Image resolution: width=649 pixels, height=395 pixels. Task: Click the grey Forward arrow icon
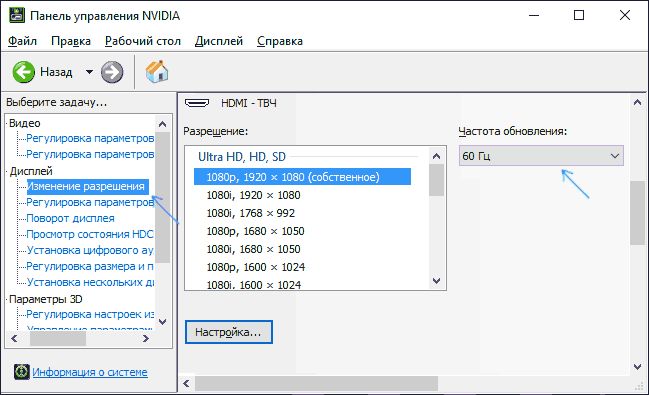click(x=112, y=72)
